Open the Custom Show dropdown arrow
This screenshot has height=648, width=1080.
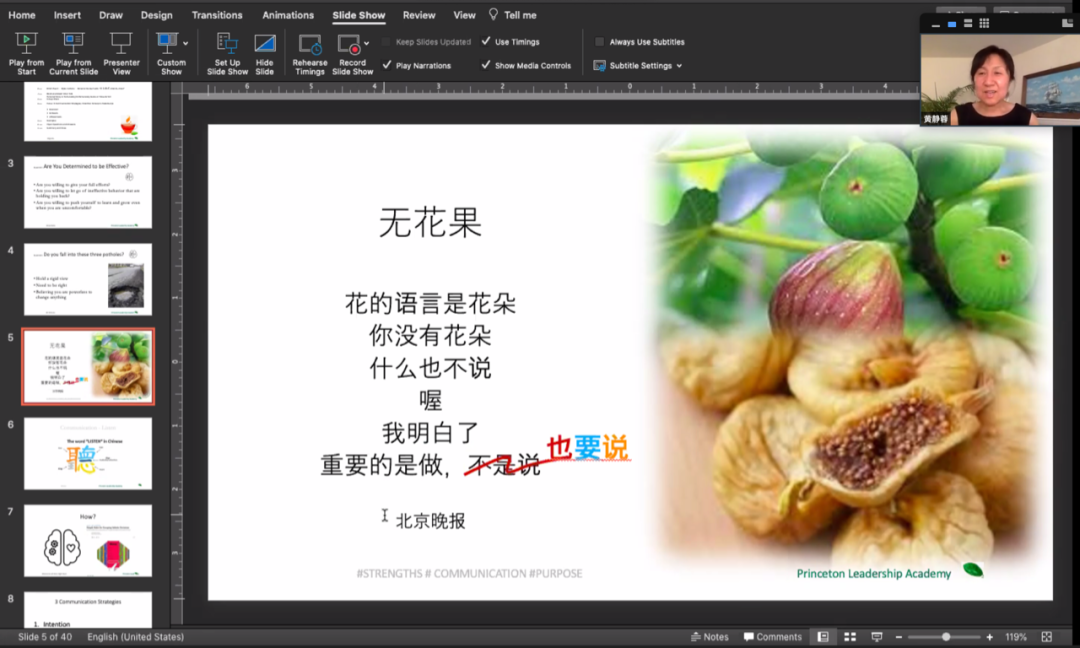coord(185,43)
